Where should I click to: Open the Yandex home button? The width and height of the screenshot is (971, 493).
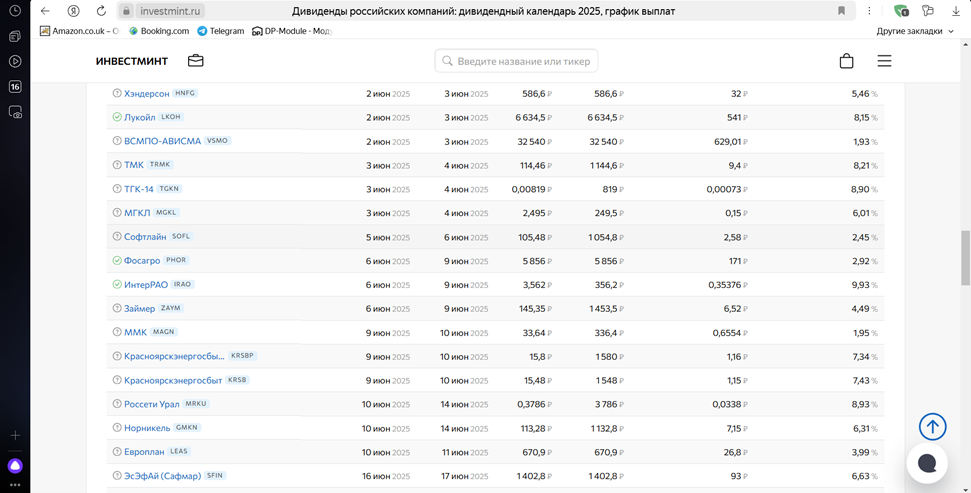click(74, 11)
